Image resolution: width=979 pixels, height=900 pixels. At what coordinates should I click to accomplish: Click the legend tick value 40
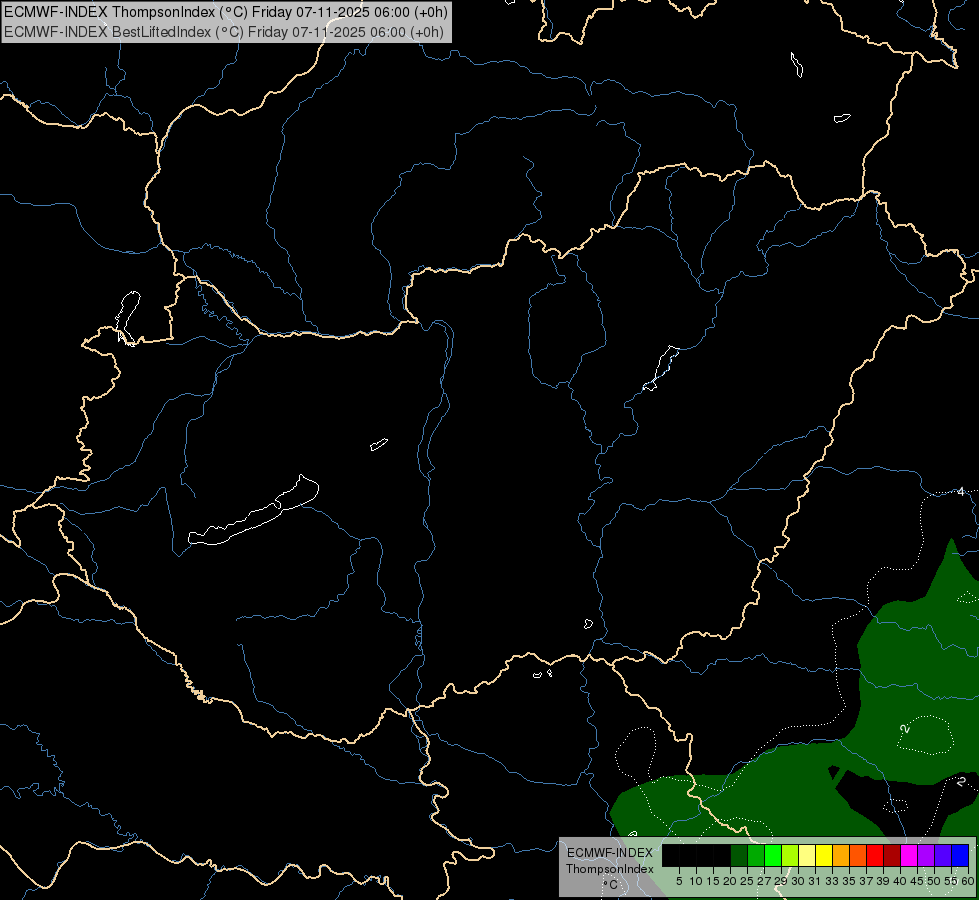(900, 881)
